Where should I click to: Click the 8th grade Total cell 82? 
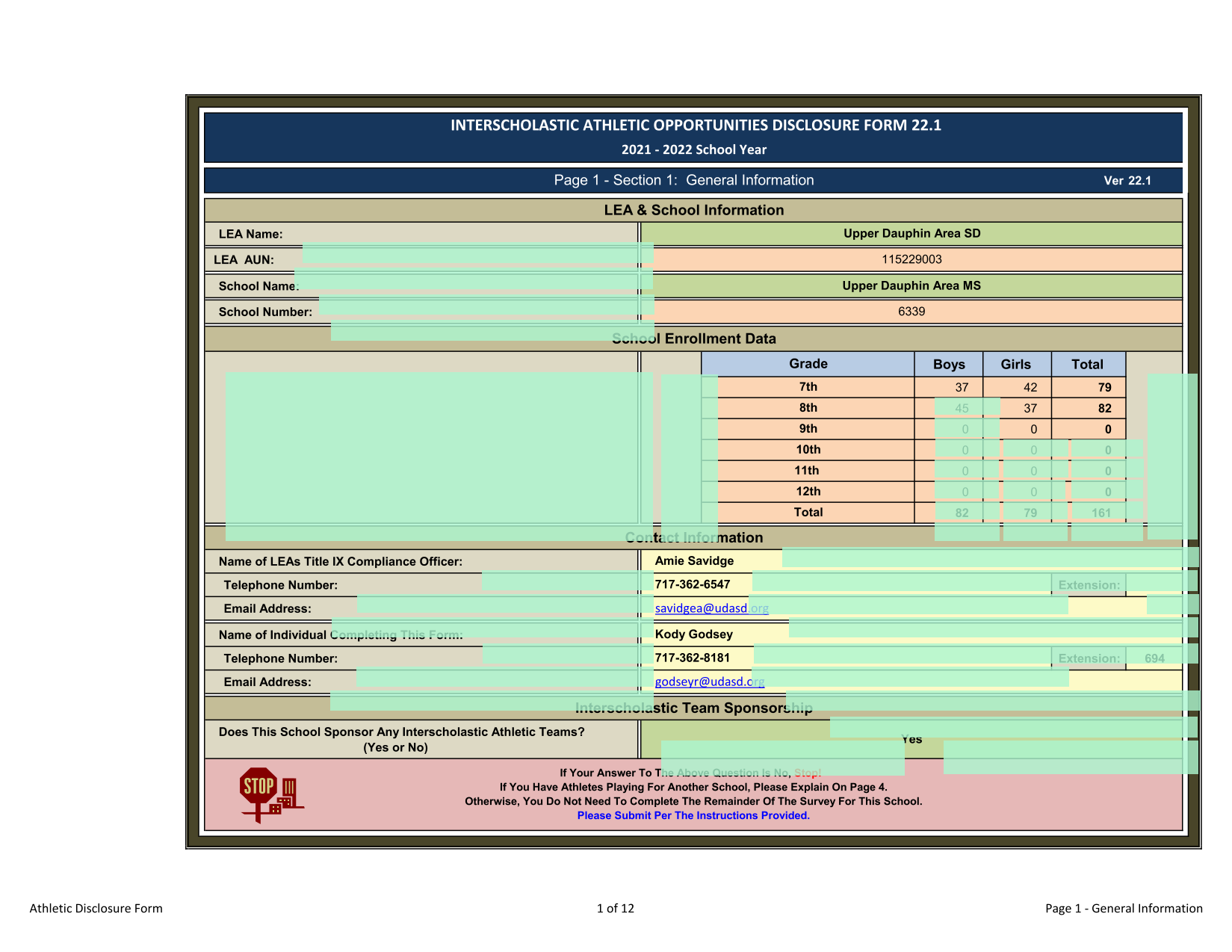(1089, 408)
